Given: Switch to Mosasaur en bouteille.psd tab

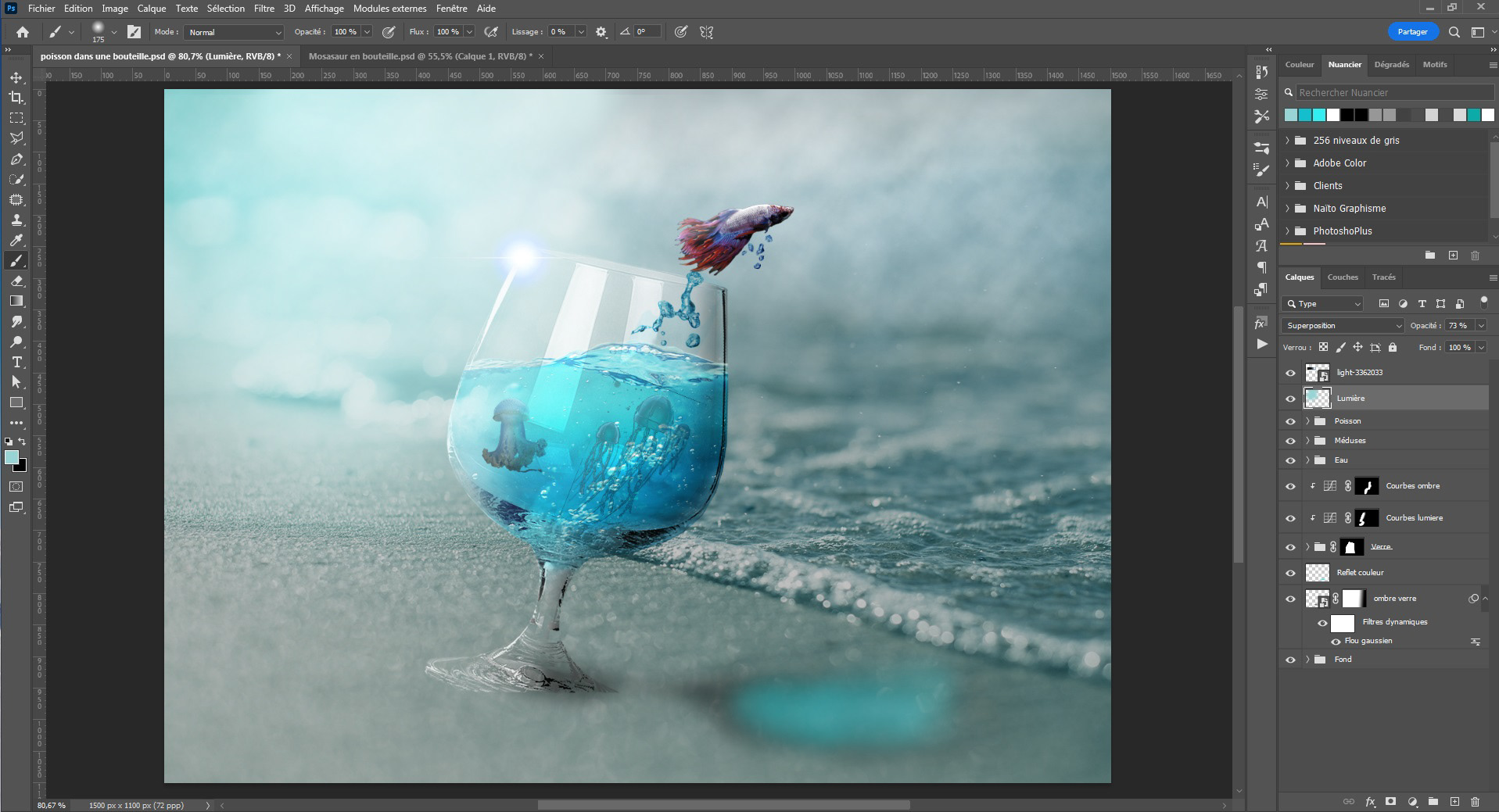Looking at the screenshot, I should (x=420, y=56).
